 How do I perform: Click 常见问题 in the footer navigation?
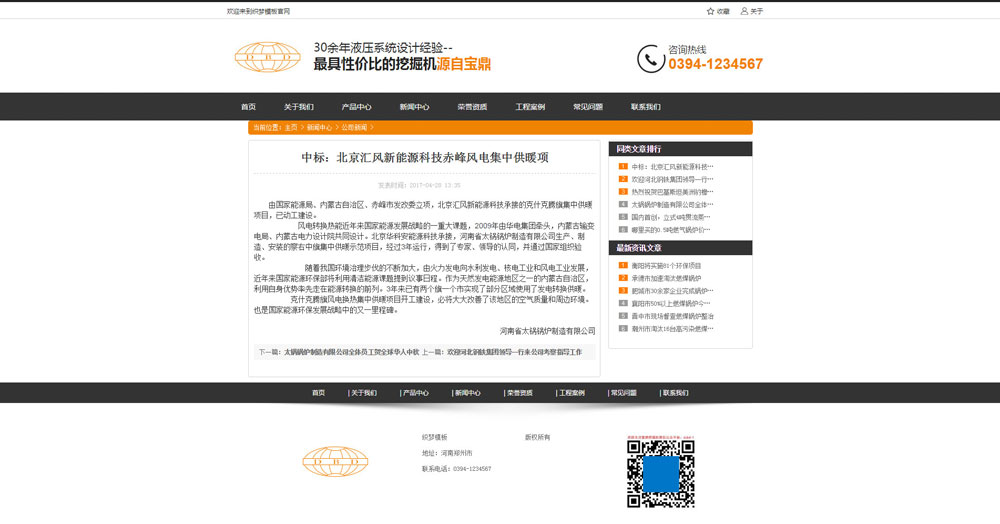[x=623, y=393]
